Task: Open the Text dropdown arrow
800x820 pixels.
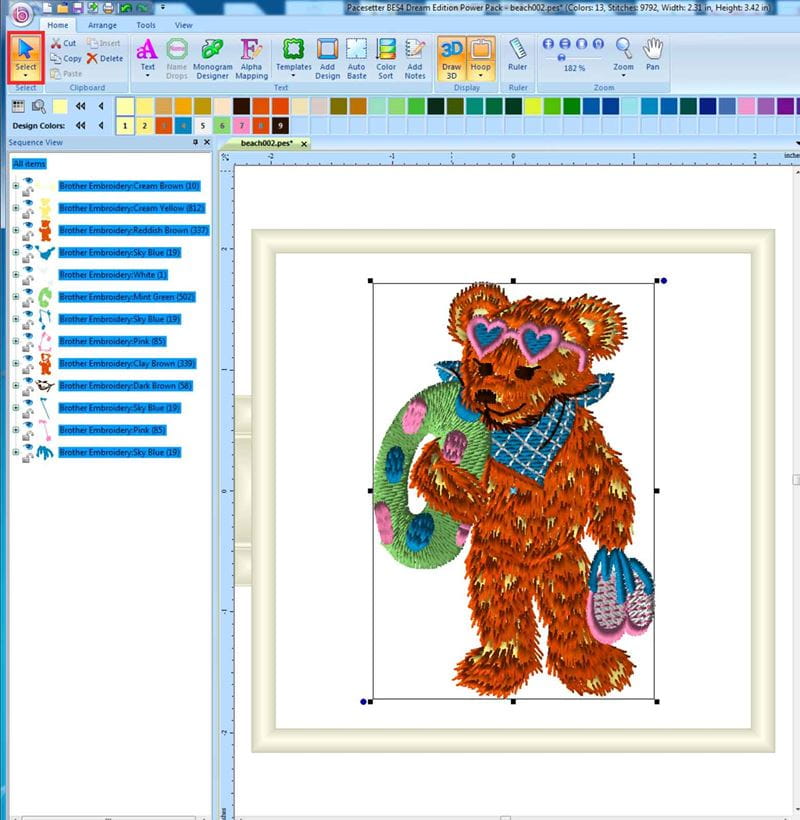Action: pyautogui.click(x=147, y=76)
